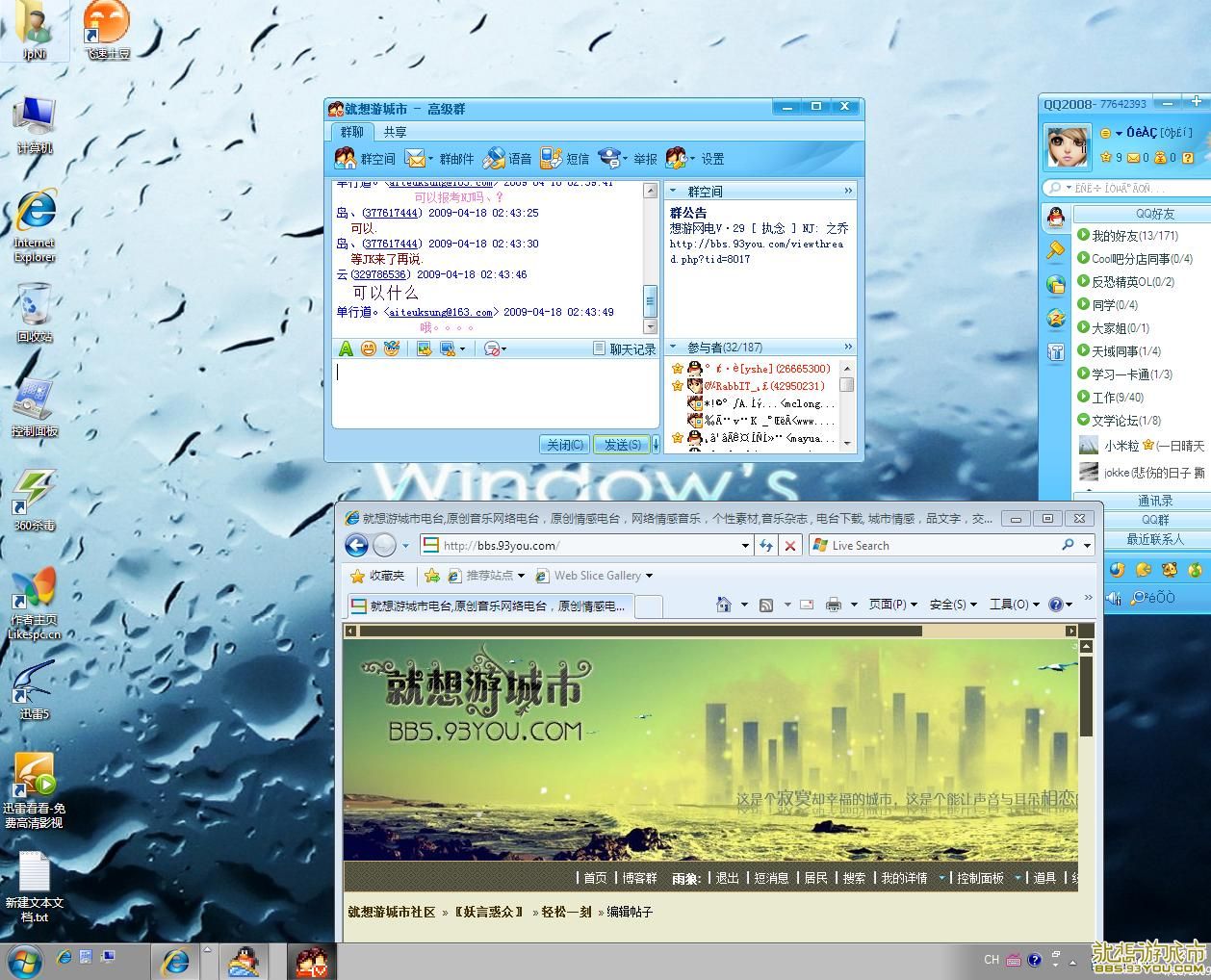Open 短信 SMS icon in group toolbar

pyautogui.click(x=551, y=158)
